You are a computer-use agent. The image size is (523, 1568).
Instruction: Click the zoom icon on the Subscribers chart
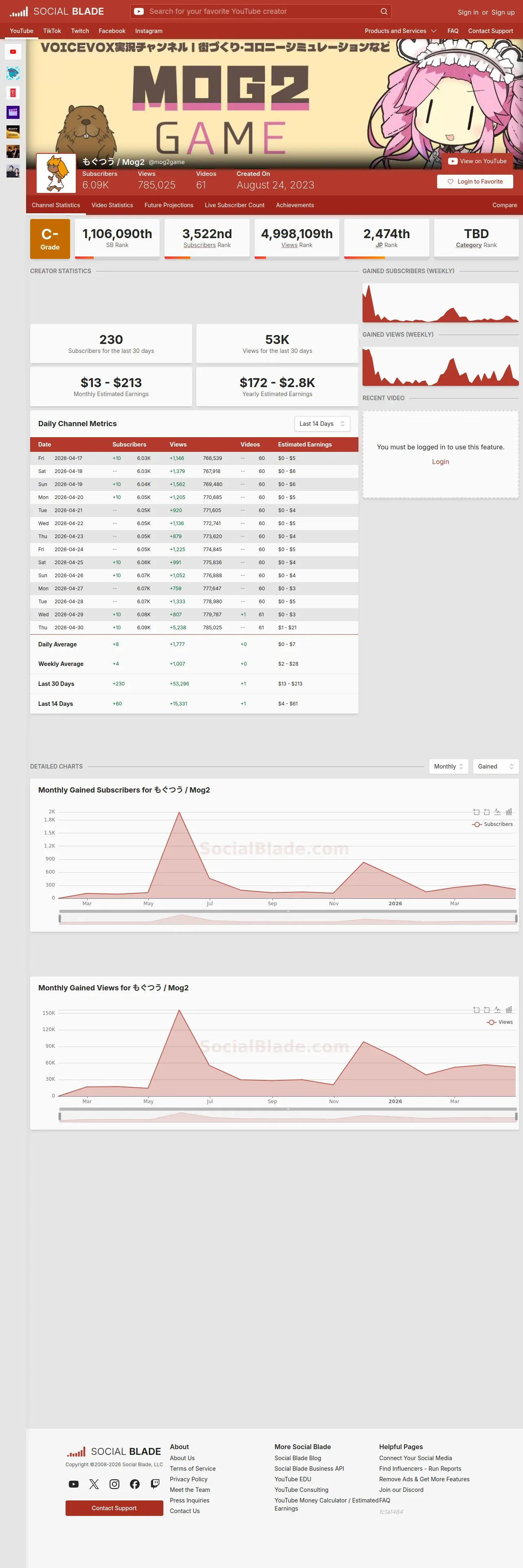pyautogui.click(x=476, y=812)
